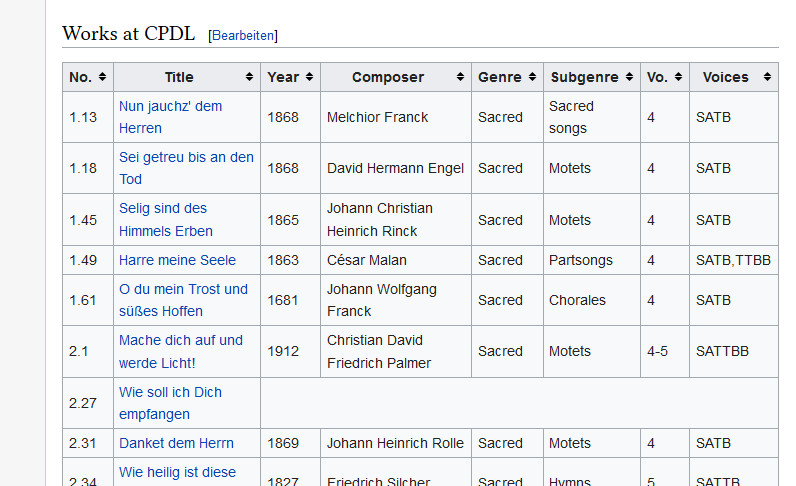This screenshot has height=486, width=796.
Task: Click Composer column sort arrows
Action: point(461,77)
